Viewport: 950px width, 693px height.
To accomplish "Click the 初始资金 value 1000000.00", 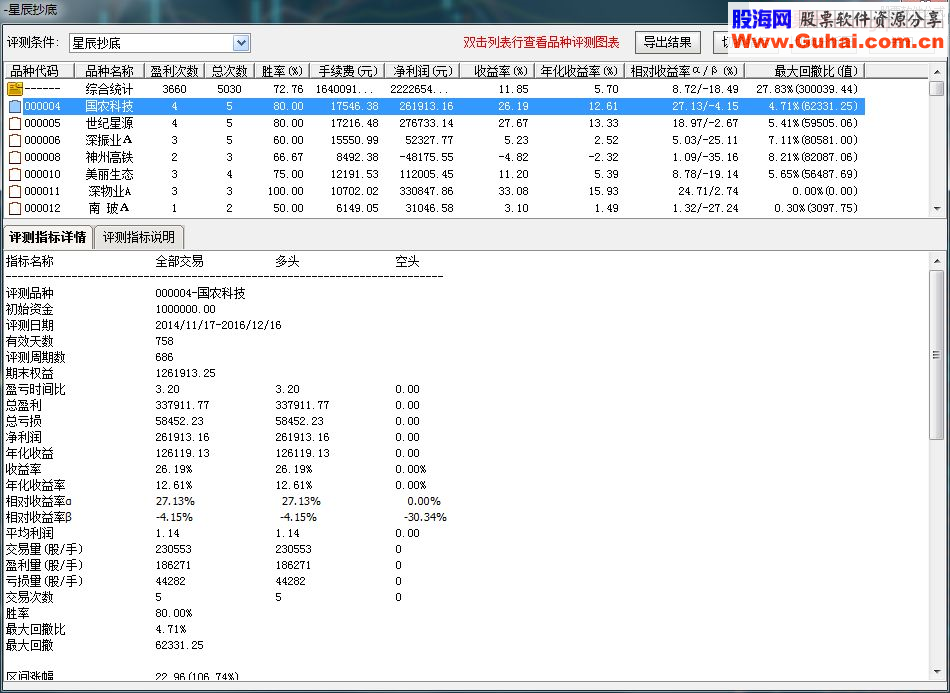I will point(185,310).
